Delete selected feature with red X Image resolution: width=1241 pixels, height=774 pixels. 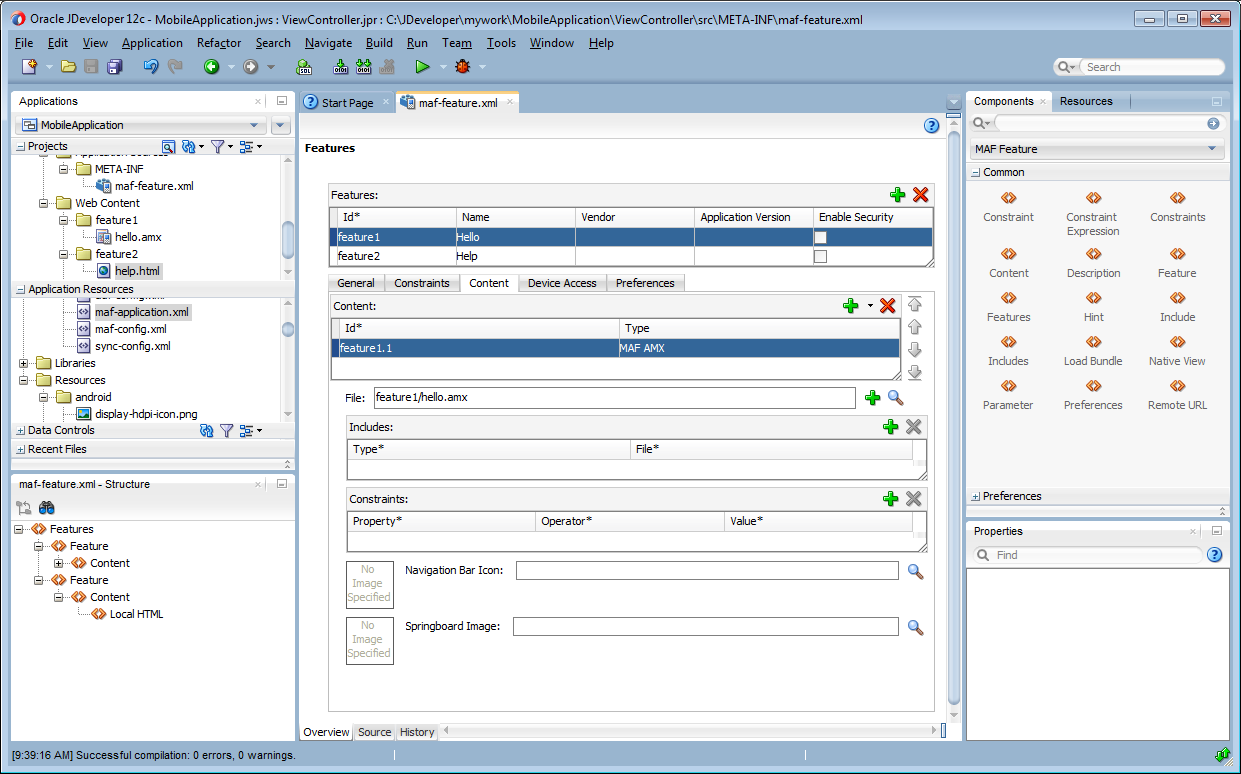[x=920, y=195]
